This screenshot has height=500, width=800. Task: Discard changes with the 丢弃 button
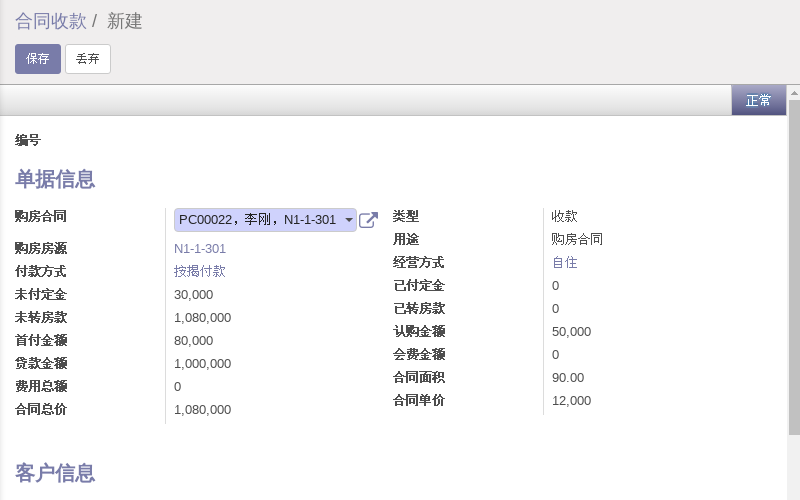pos(88,59)
